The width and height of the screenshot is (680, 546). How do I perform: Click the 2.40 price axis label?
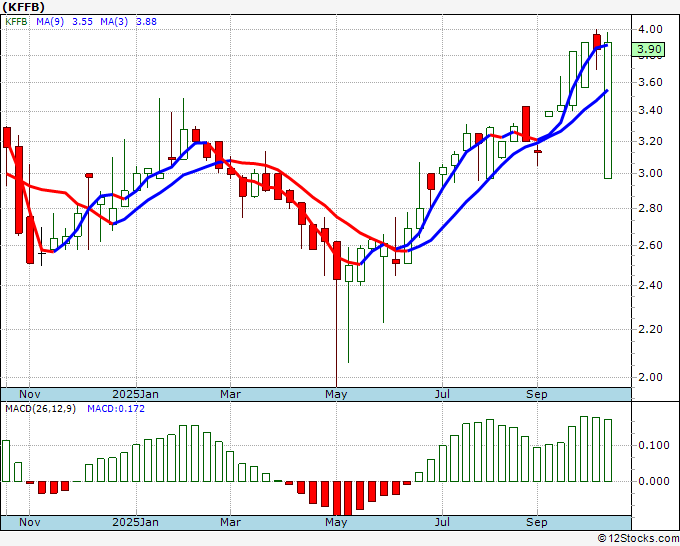(650, 285)
